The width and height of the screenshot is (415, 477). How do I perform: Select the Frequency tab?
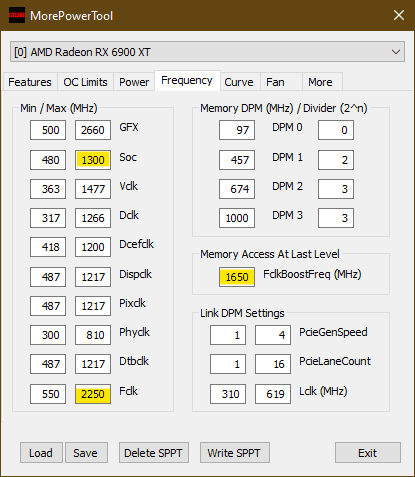coord(187,80)
